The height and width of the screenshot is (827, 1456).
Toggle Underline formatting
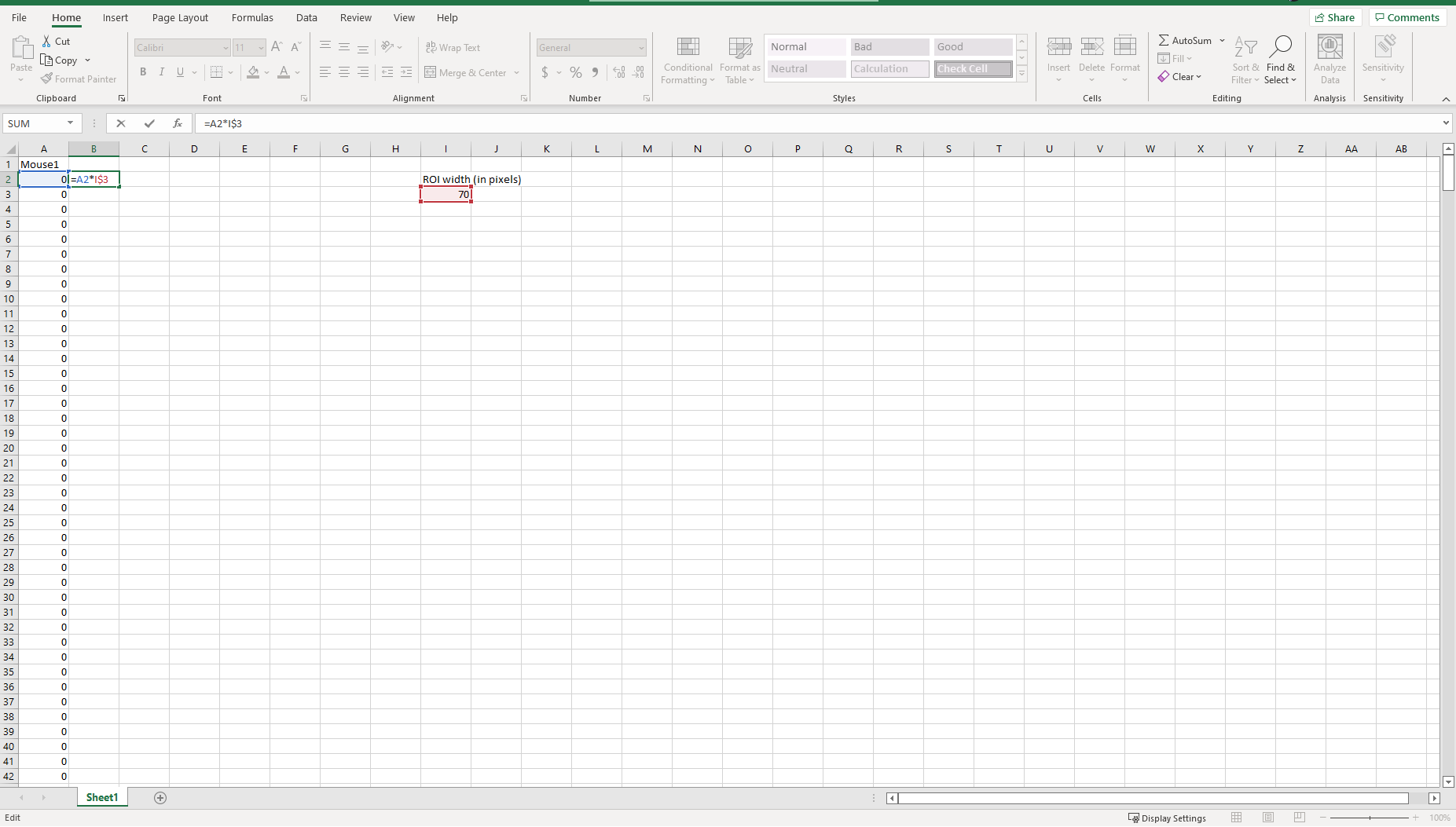tap(181, 72)
